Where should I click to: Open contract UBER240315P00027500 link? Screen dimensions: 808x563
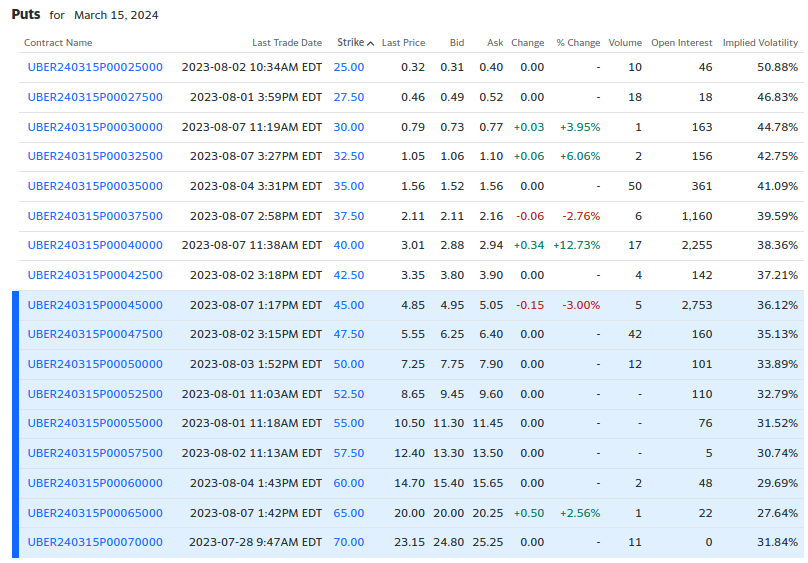tap(95, 97)
